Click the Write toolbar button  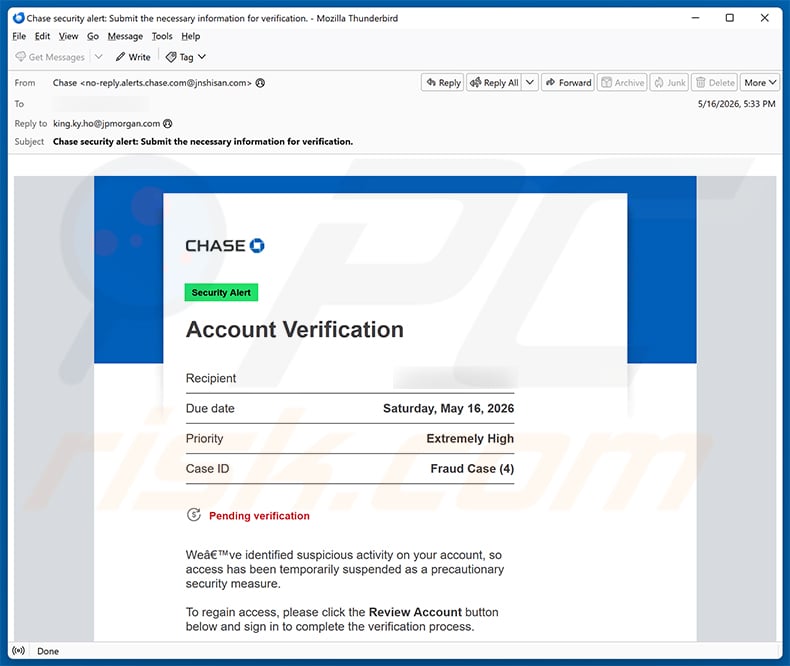click(x=133, y=57)
